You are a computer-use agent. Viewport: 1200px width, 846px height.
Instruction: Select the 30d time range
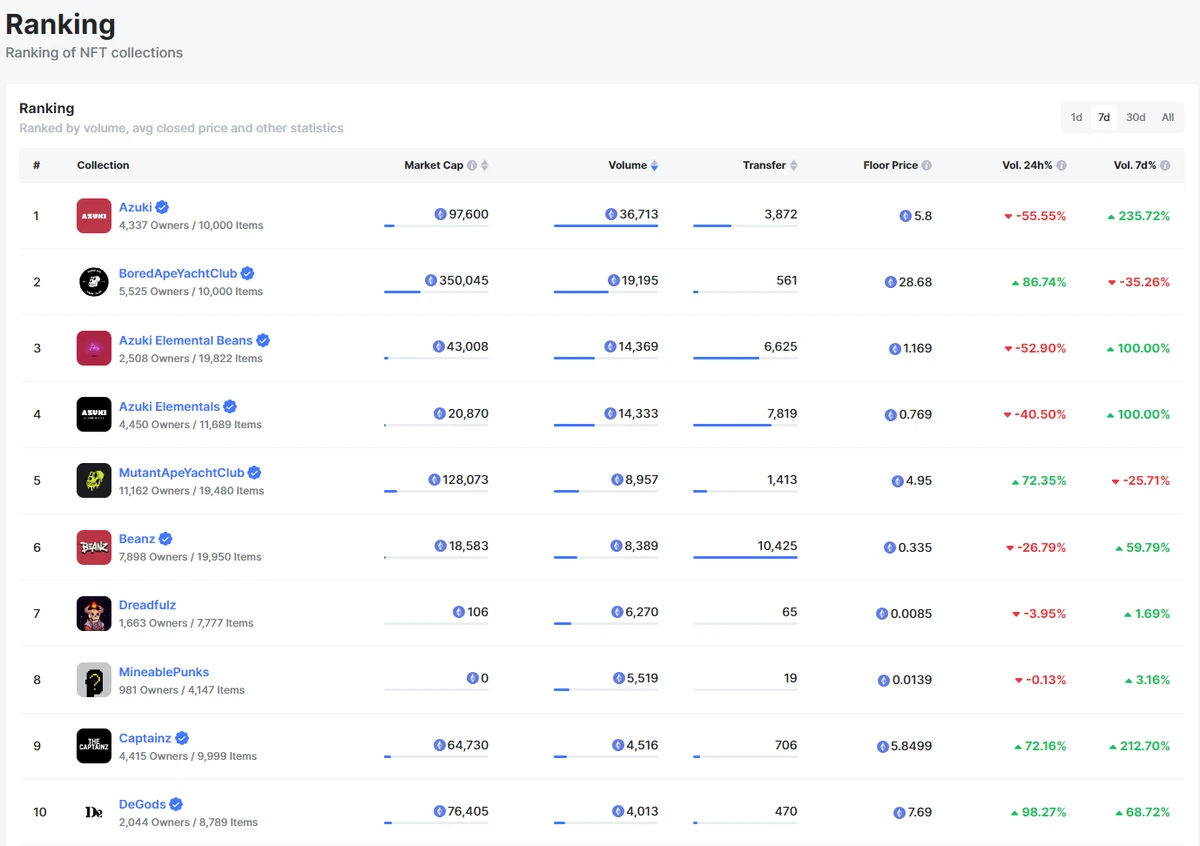(x=1135, y=118)
